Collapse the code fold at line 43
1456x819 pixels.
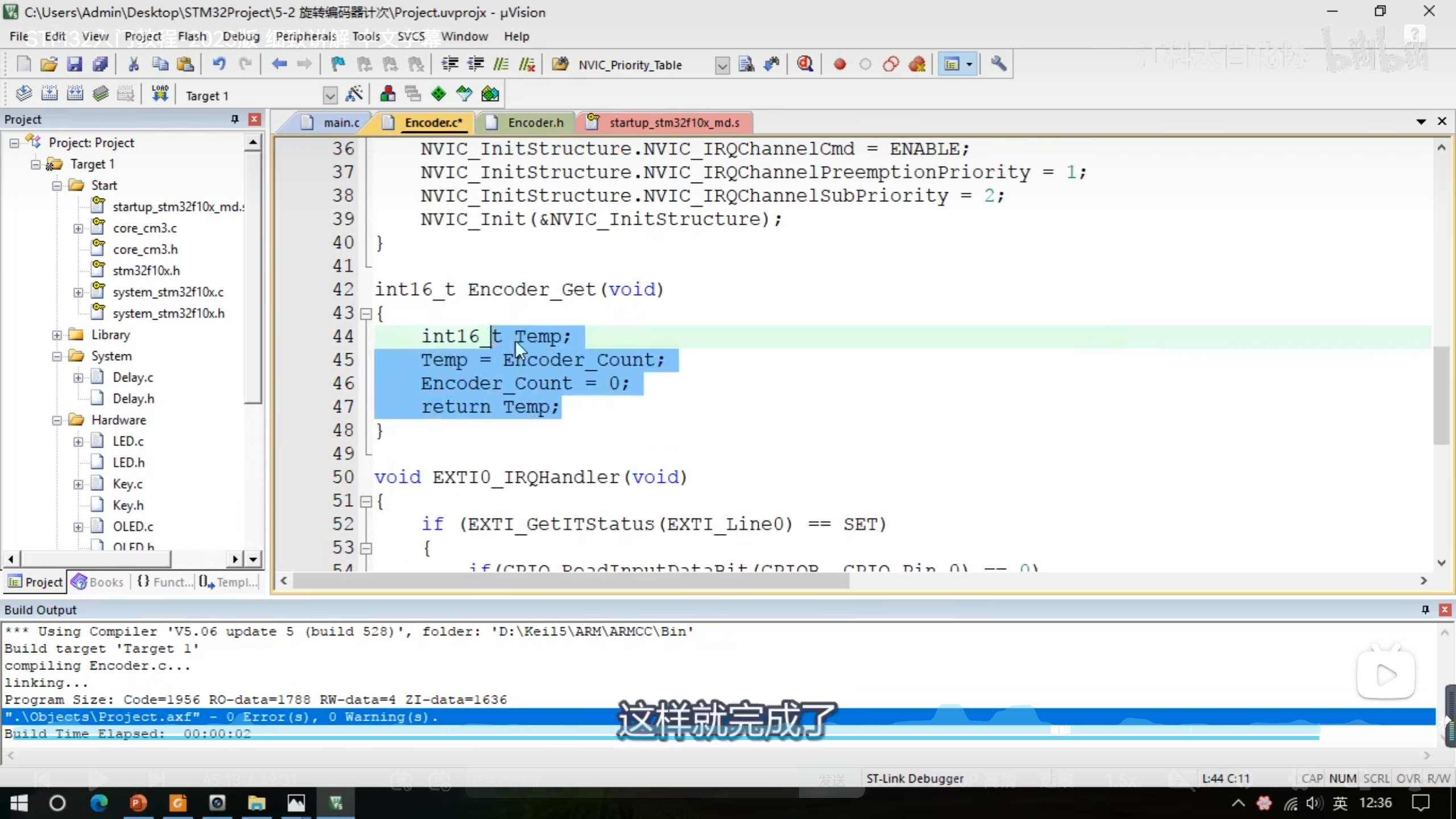coord(366,313)
